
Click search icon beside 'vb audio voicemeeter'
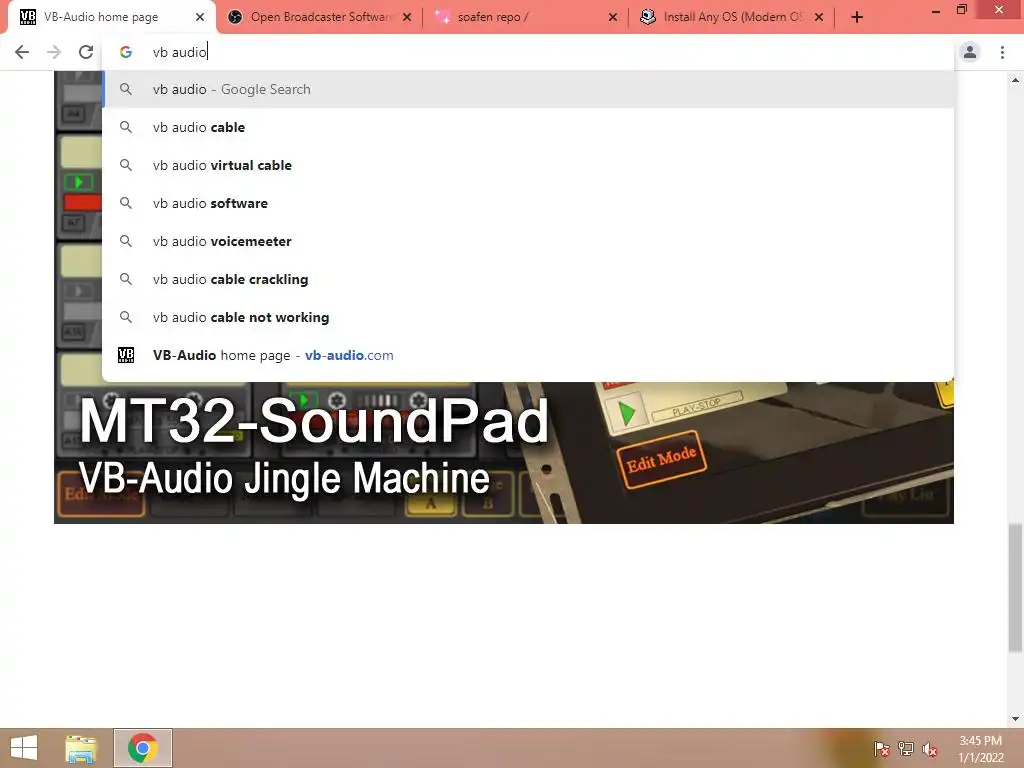(x=126, y=241)
